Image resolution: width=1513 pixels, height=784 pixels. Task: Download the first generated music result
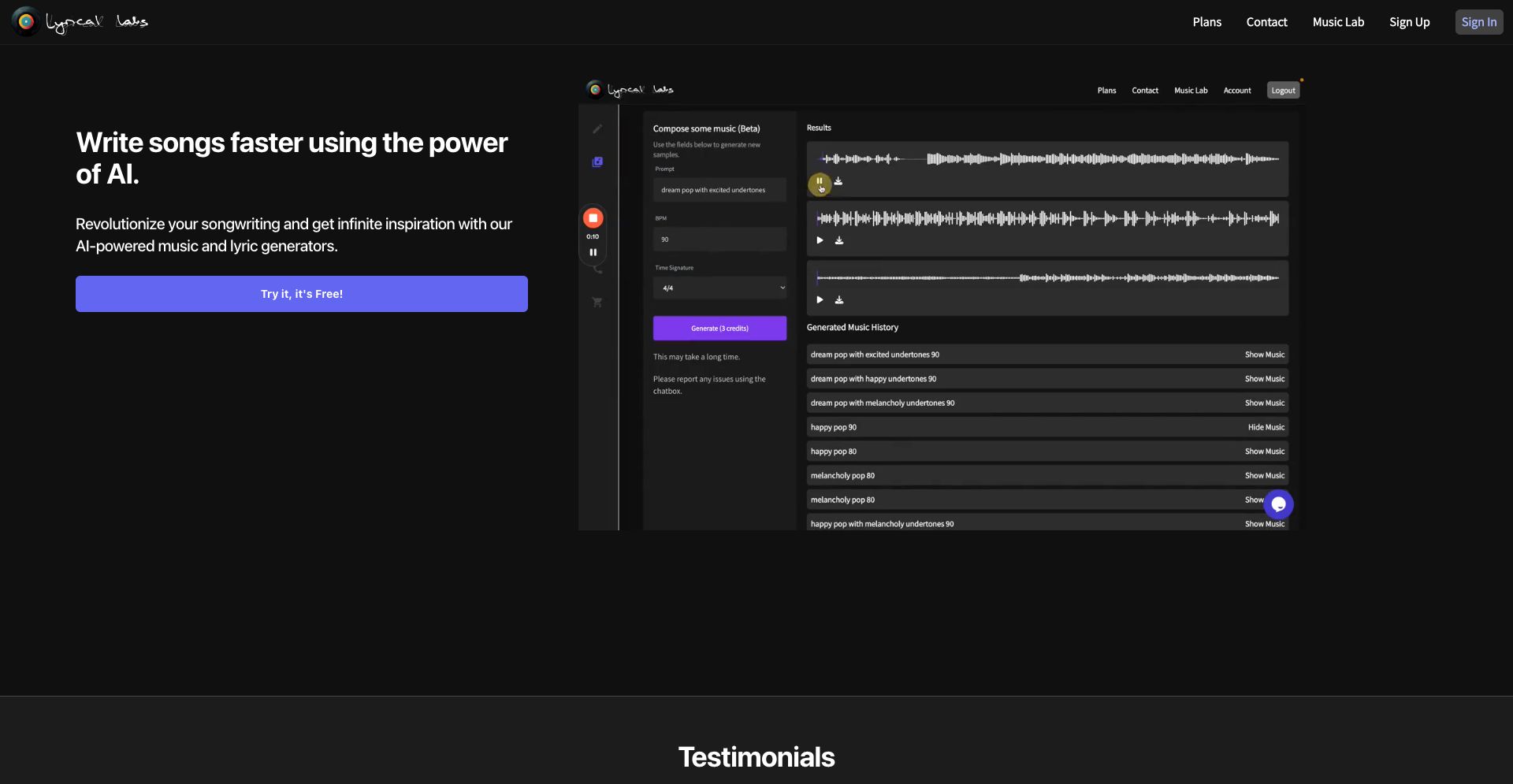(838, 182)
